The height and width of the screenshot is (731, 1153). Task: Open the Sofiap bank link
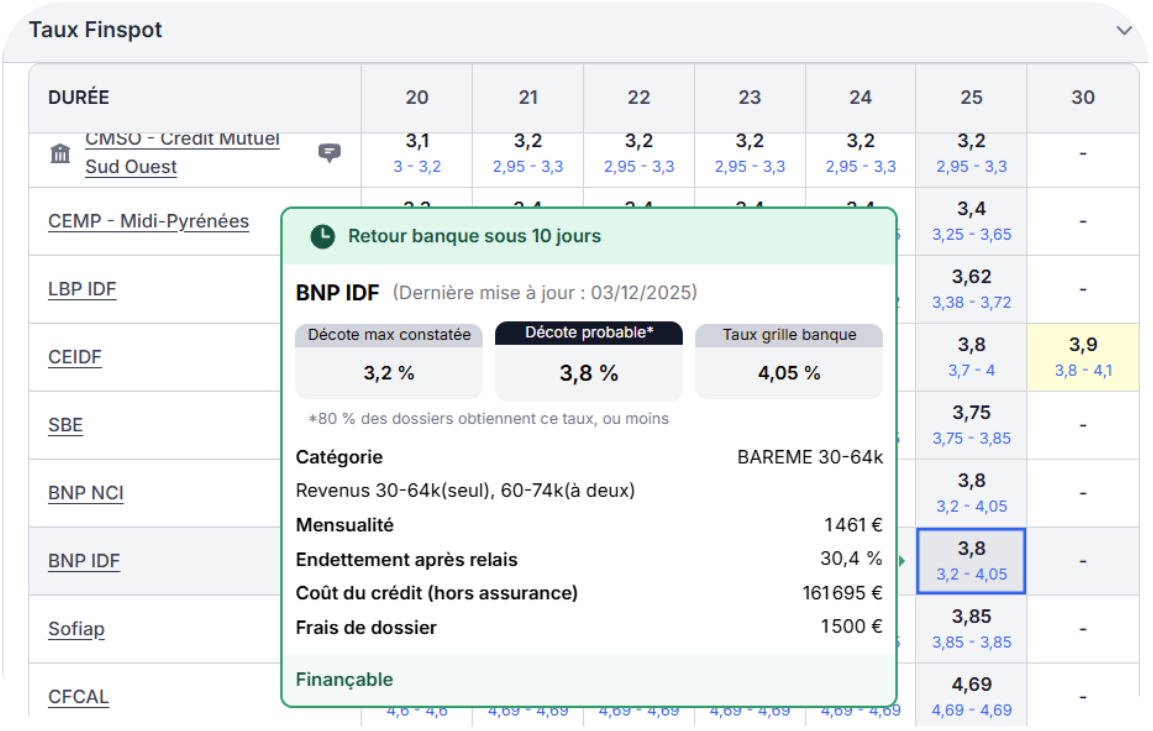pyautogui.click(x=76, y=630)
